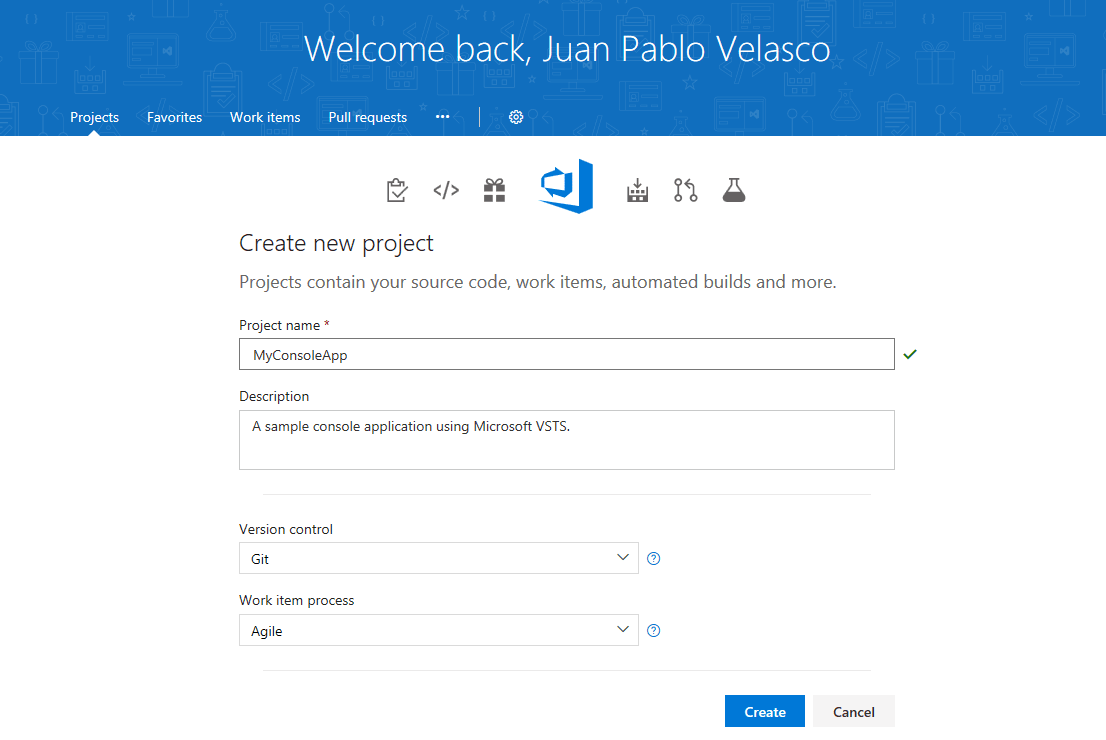Show help for Work item process
This screenshot has height=740, width=1106.
654,631
